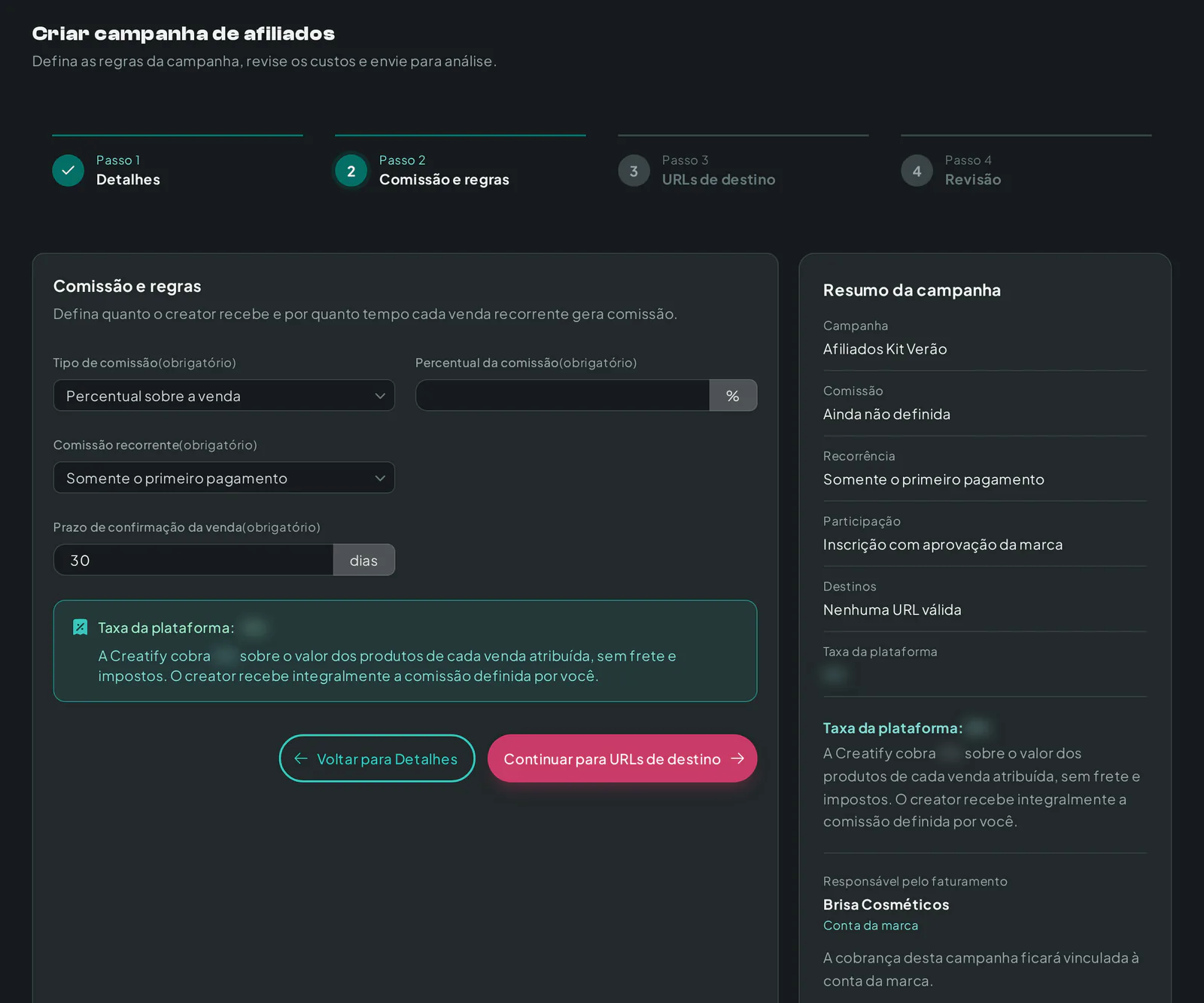Viewport: 1204px width, 1003px height.
Task: Click Continuar para URLs de destino
Action: 622,758
